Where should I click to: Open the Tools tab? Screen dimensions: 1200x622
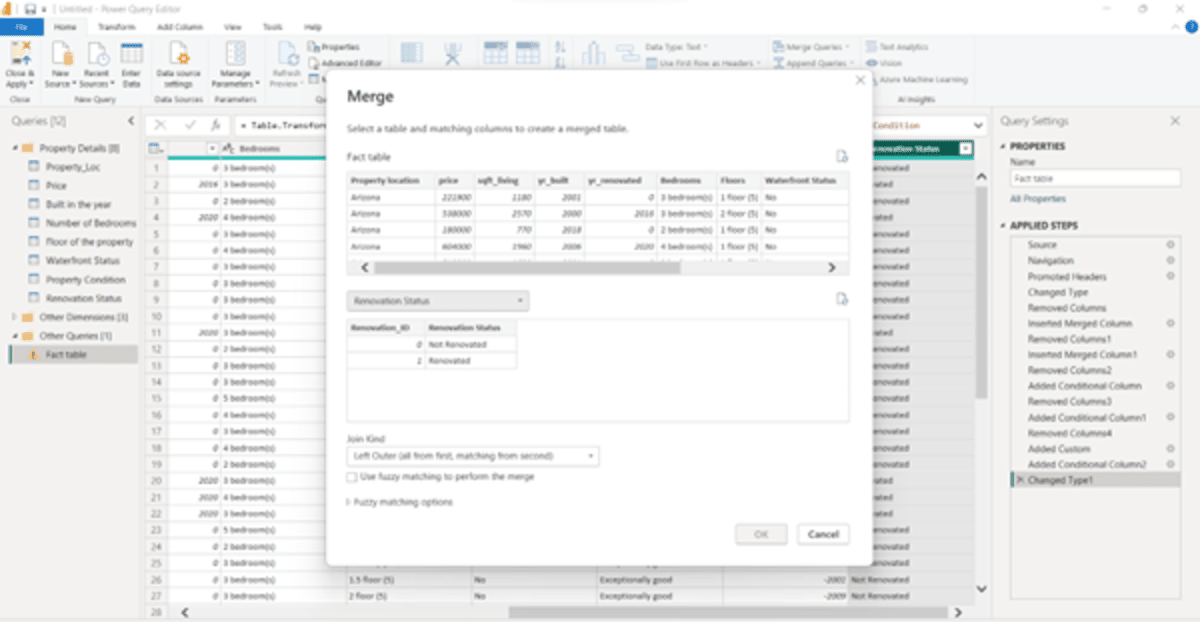click(x=272, y=27)
